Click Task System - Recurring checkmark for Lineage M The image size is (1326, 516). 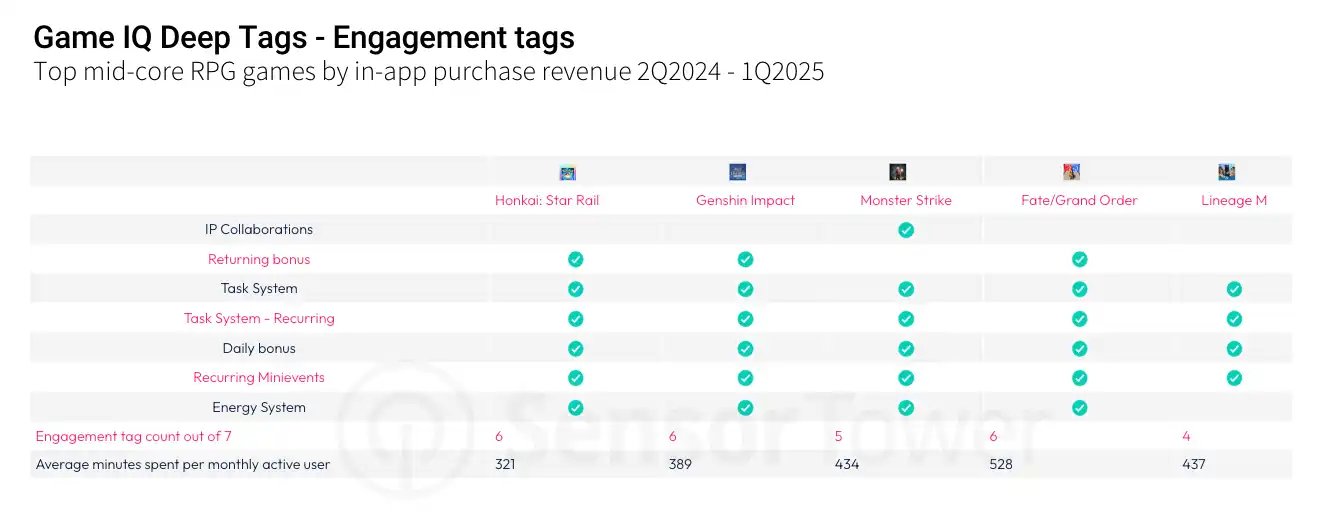point(1235,319)
